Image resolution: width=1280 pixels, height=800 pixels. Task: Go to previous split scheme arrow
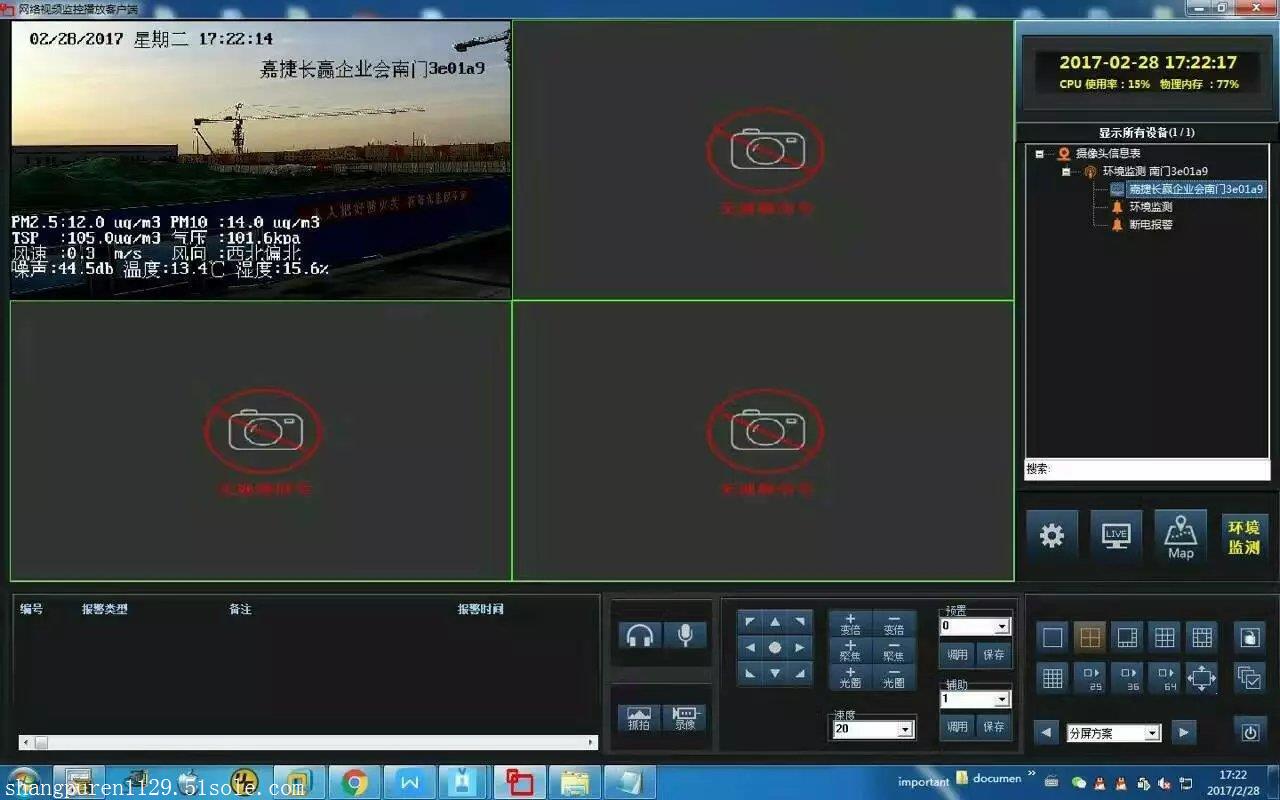coord(1046,733)
